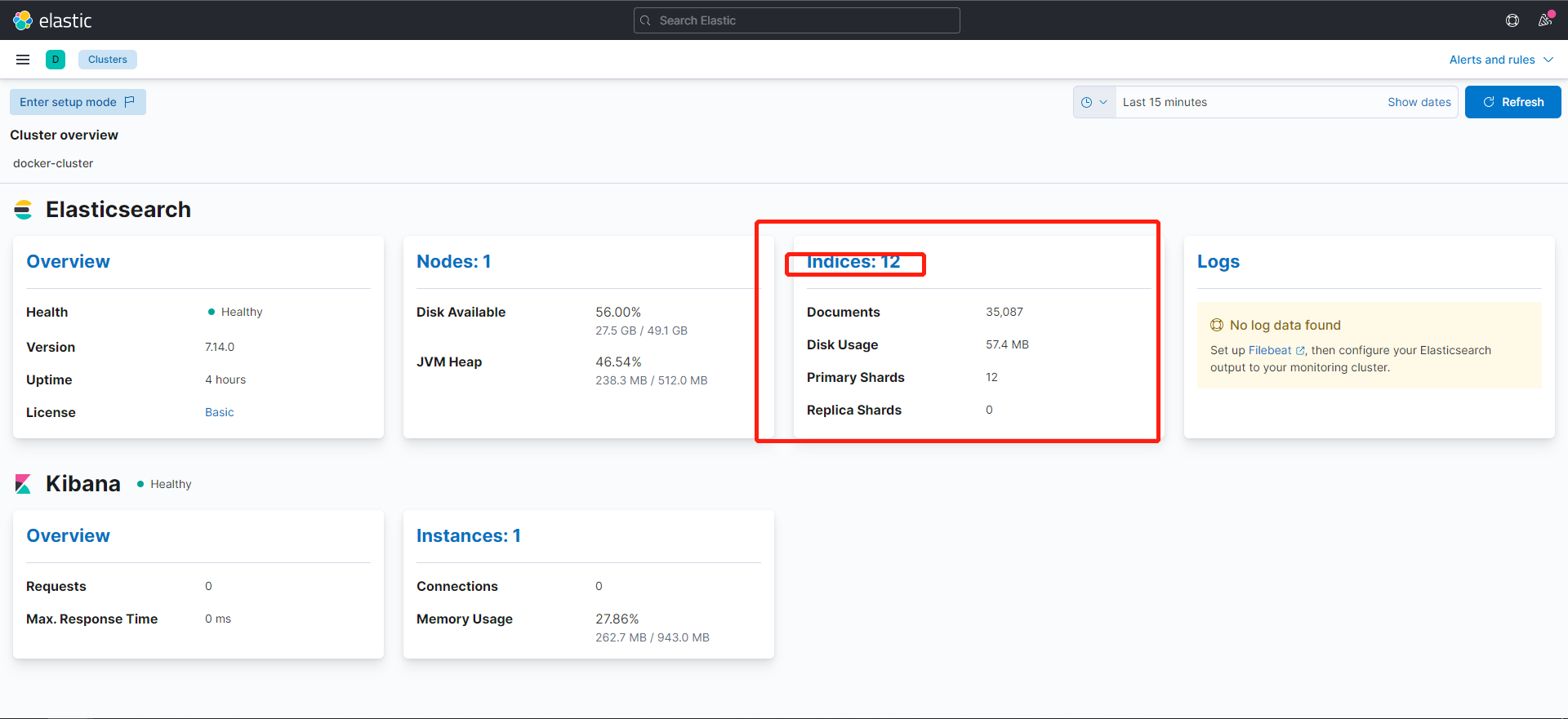This screenshot has height=719, width=1568.
Task: Click Disk Available value 56.00%
Action: coord(618,312)
